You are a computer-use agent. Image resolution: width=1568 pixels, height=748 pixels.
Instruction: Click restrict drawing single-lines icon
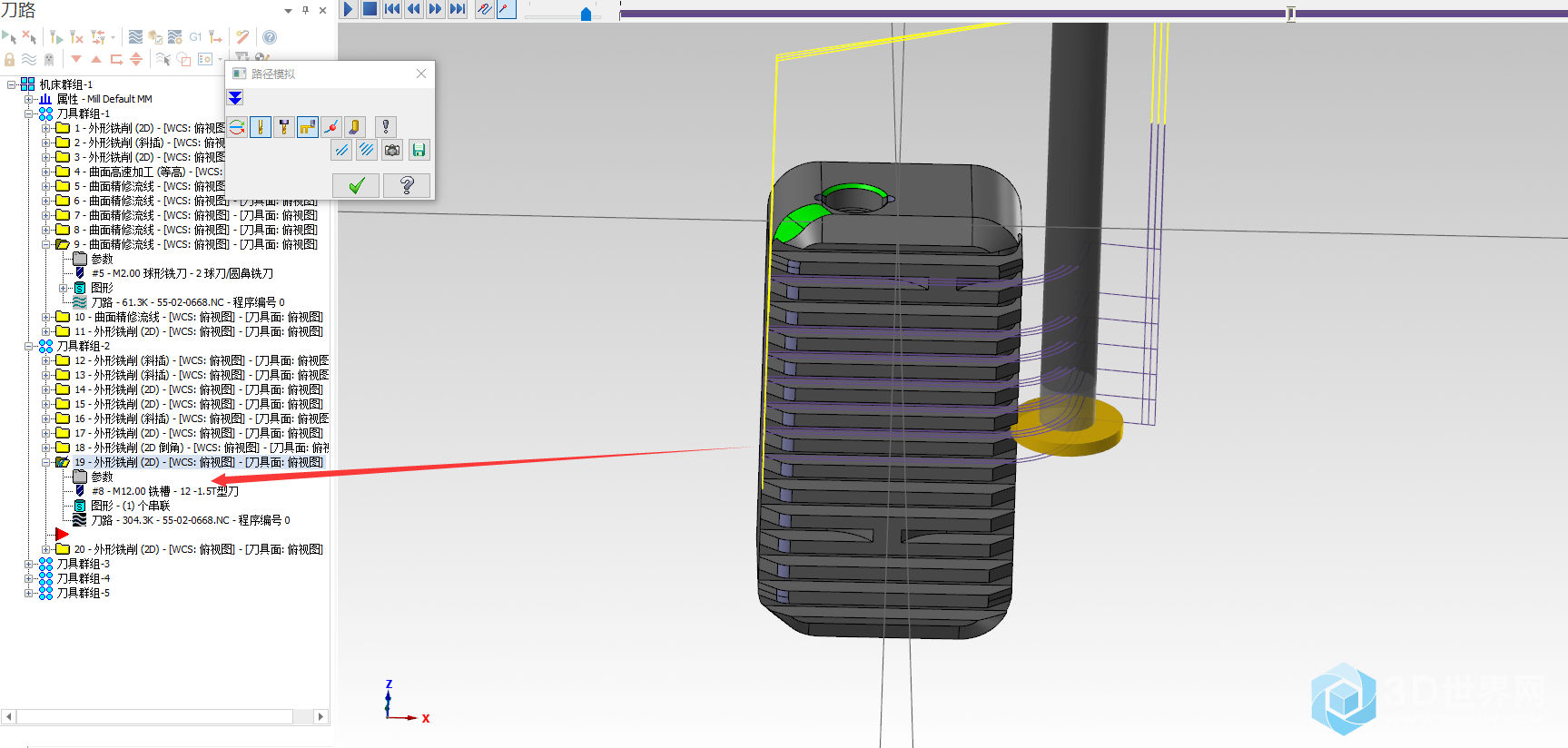pos(341,150)
